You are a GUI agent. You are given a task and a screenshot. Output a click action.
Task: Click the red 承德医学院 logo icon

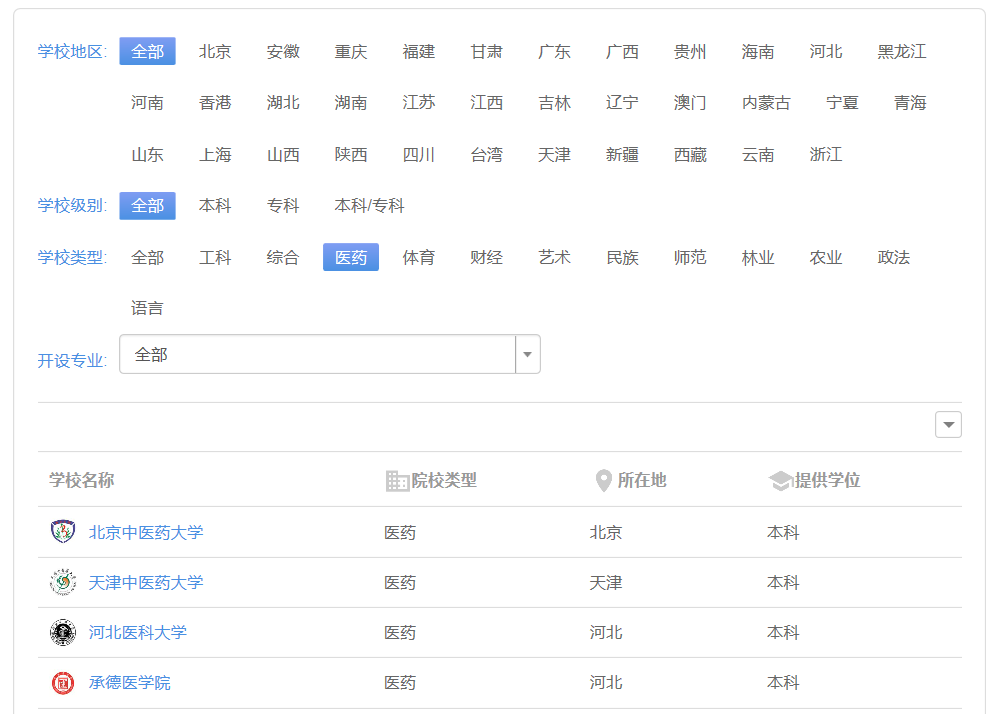tap(63, 682)
